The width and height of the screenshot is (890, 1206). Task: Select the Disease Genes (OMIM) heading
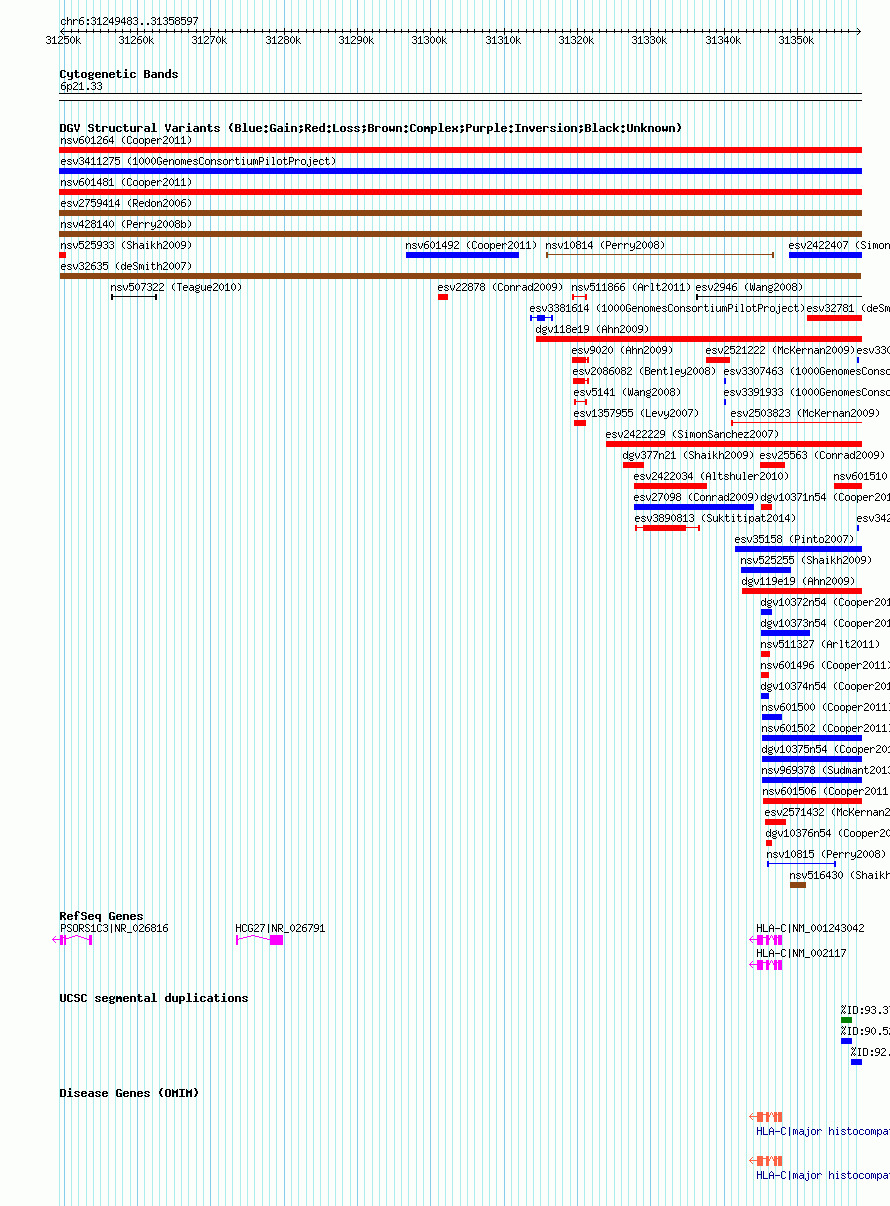(x=129, y=1093)
